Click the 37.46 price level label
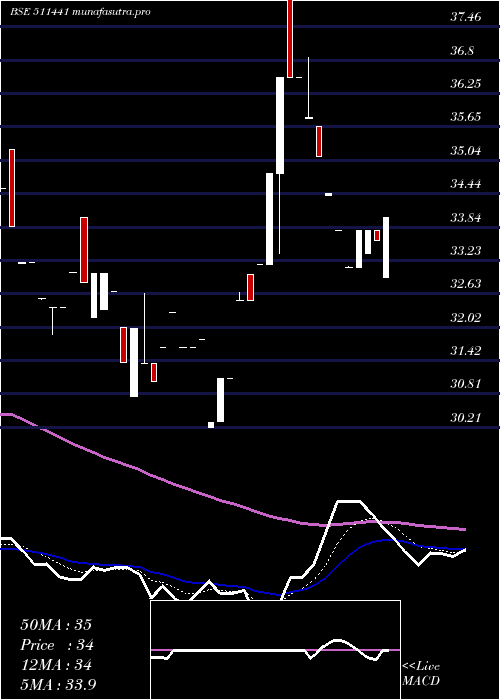 click(466, 17)
